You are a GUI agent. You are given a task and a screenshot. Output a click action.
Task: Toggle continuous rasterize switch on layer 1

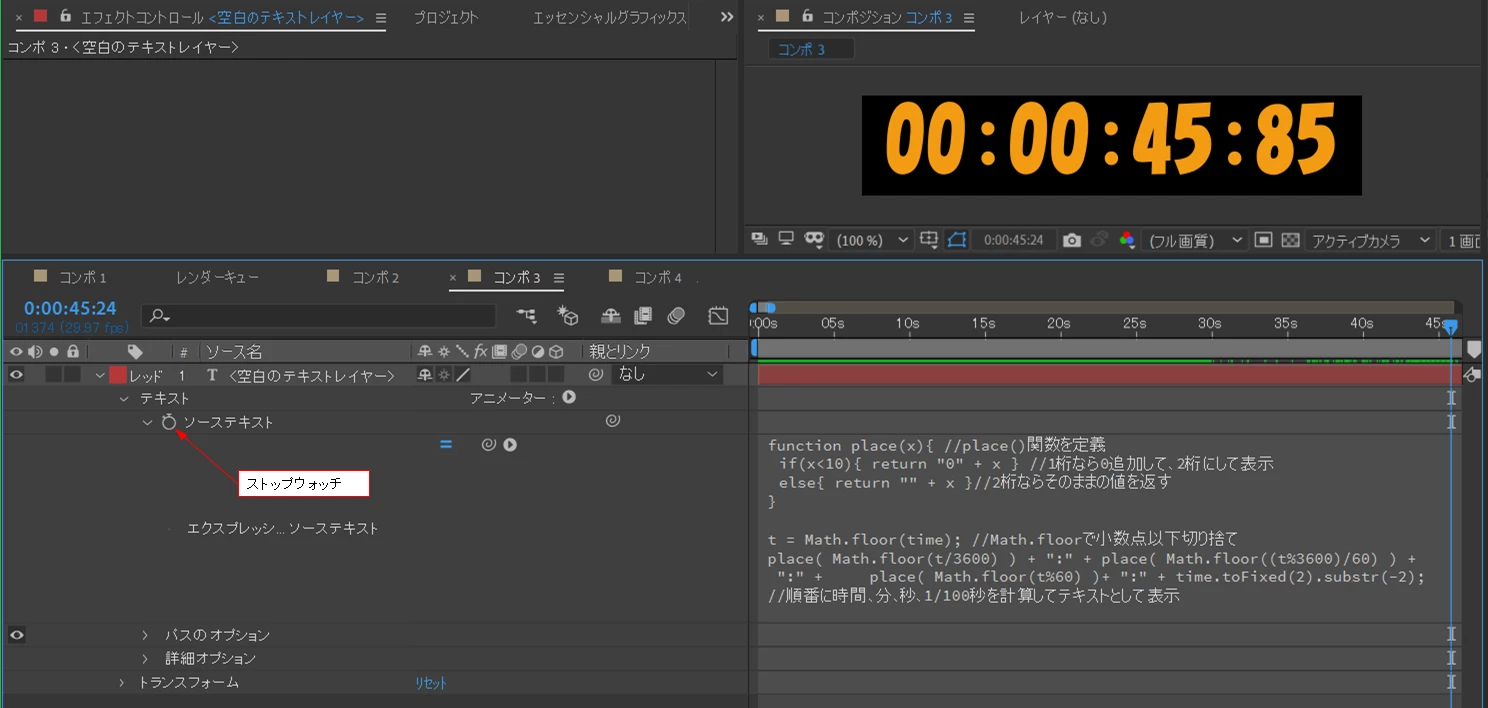point(444,375)
